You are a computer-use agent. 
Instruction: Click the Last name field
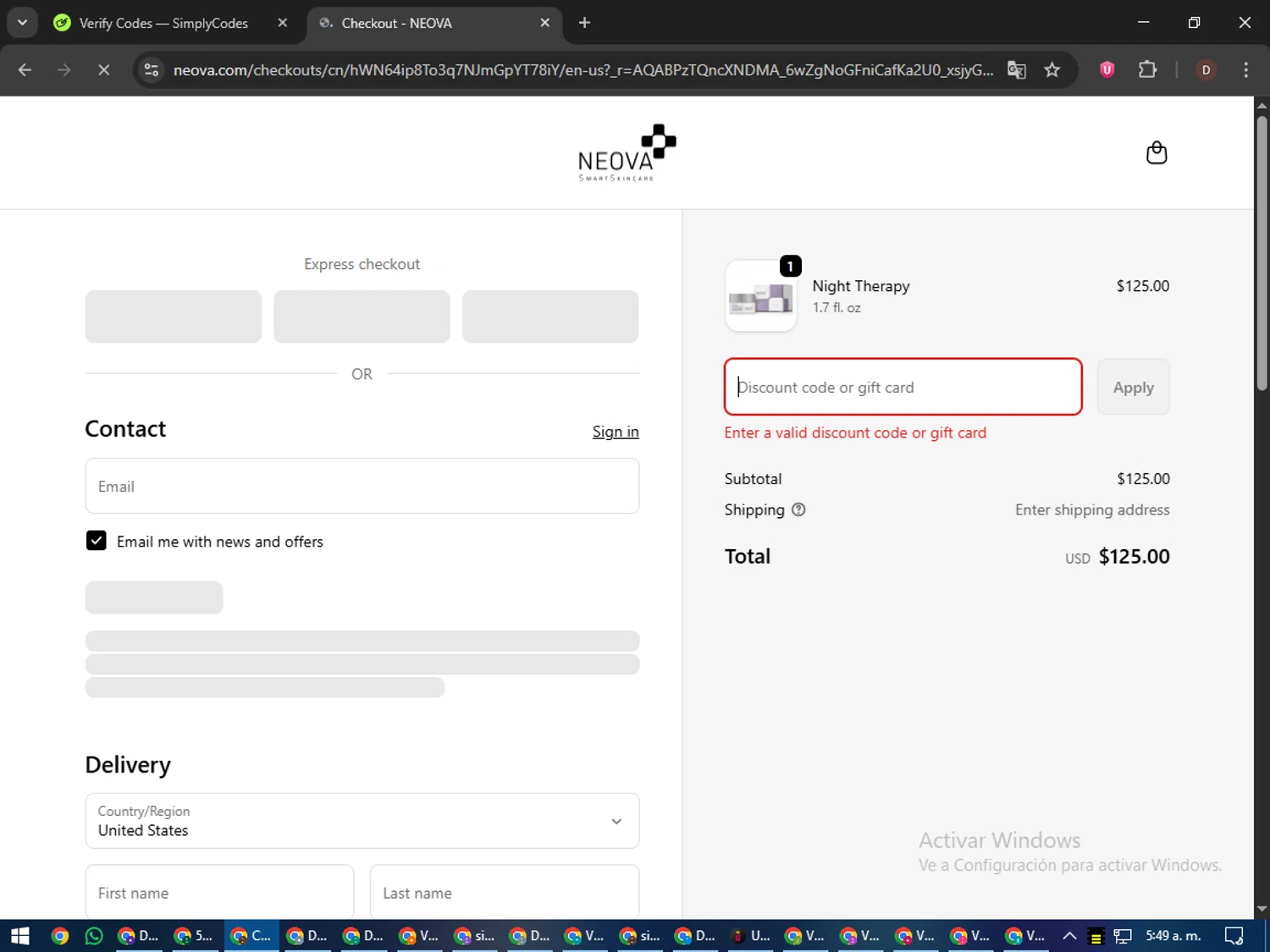tap(505, 892)
